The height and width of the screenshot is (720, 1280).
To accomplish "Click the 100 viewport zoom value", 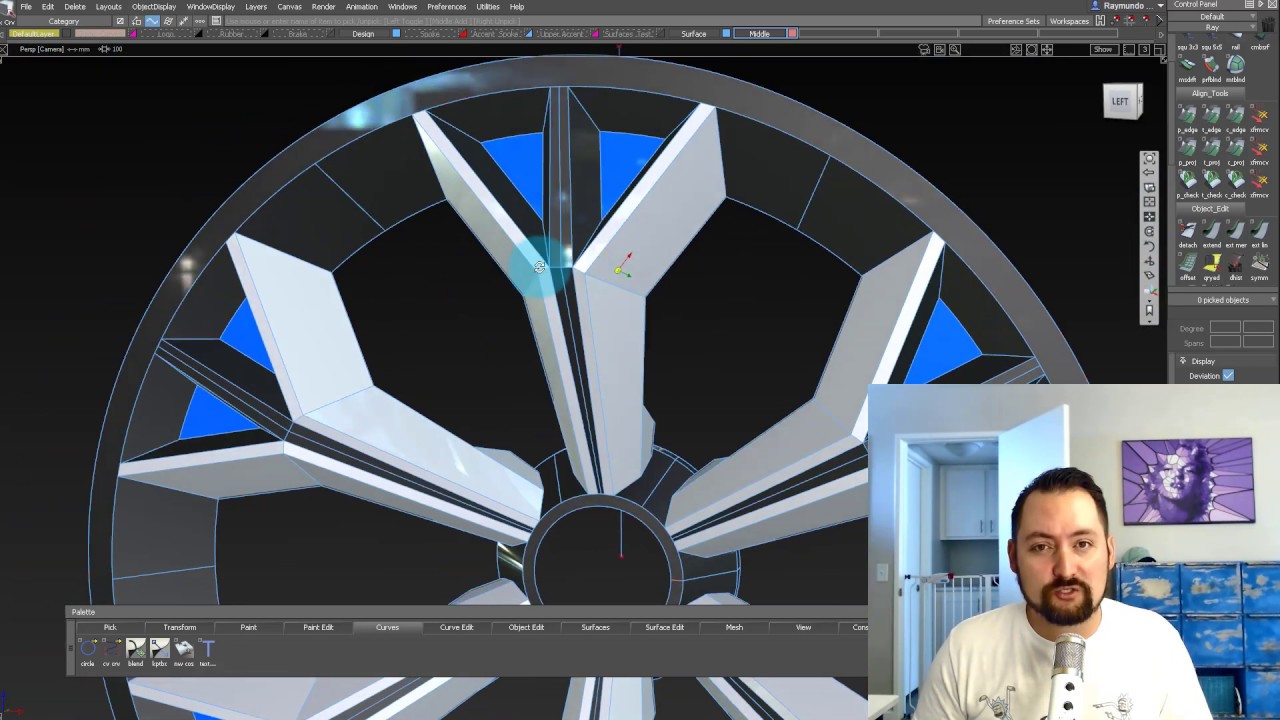I will coord(117,49).
